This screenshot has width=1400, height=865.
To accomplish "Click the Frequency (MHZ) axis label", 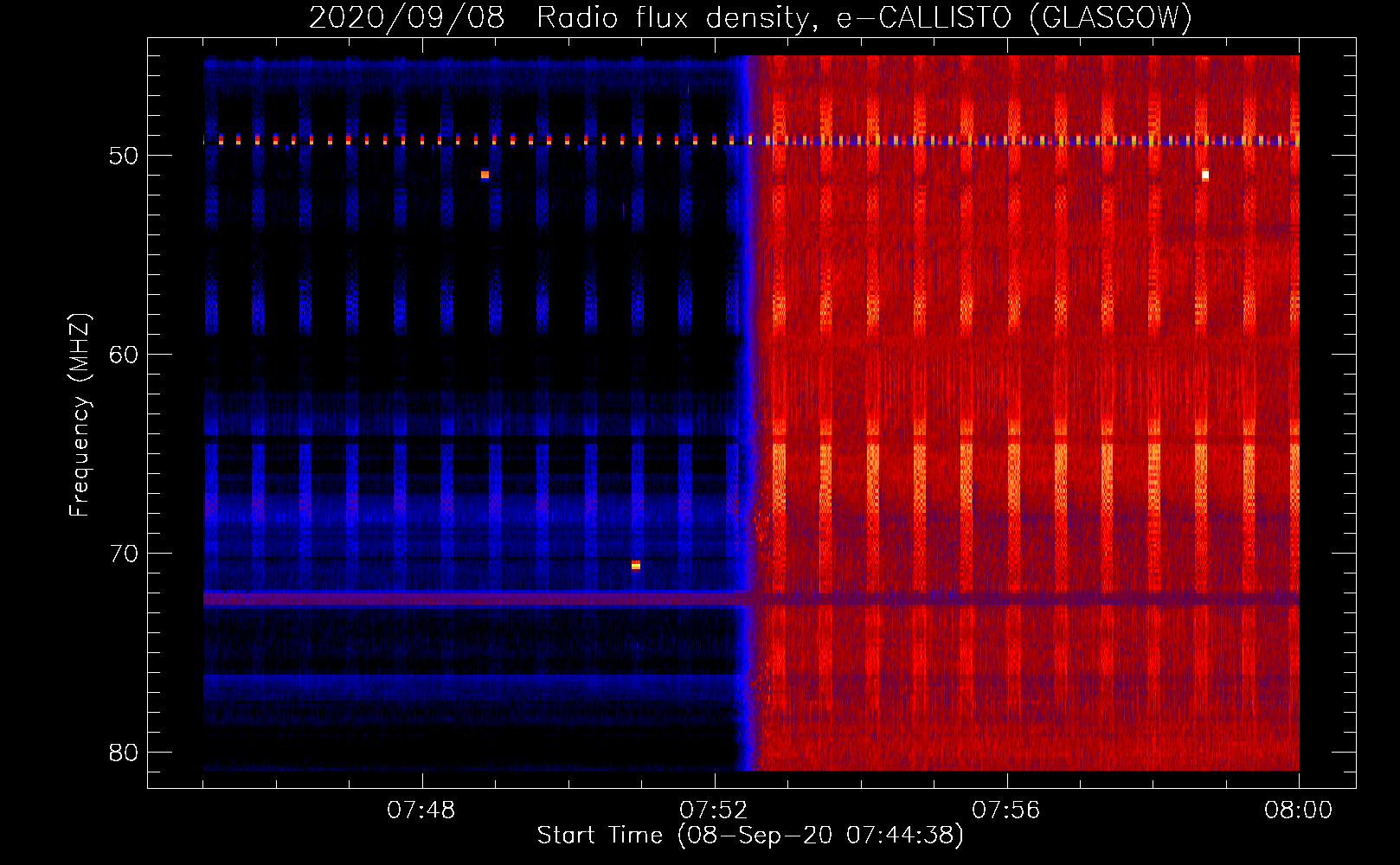I will (79, 415).
